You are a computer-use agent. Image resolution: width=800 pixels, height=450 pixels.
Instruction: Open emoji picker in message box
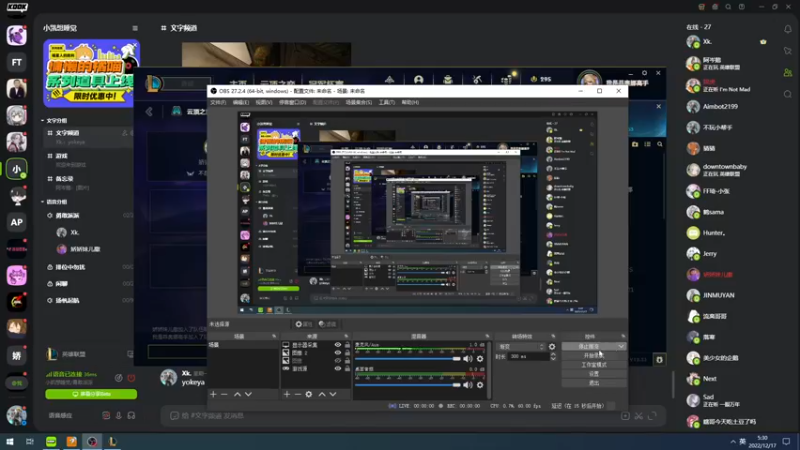click(173, 416)
